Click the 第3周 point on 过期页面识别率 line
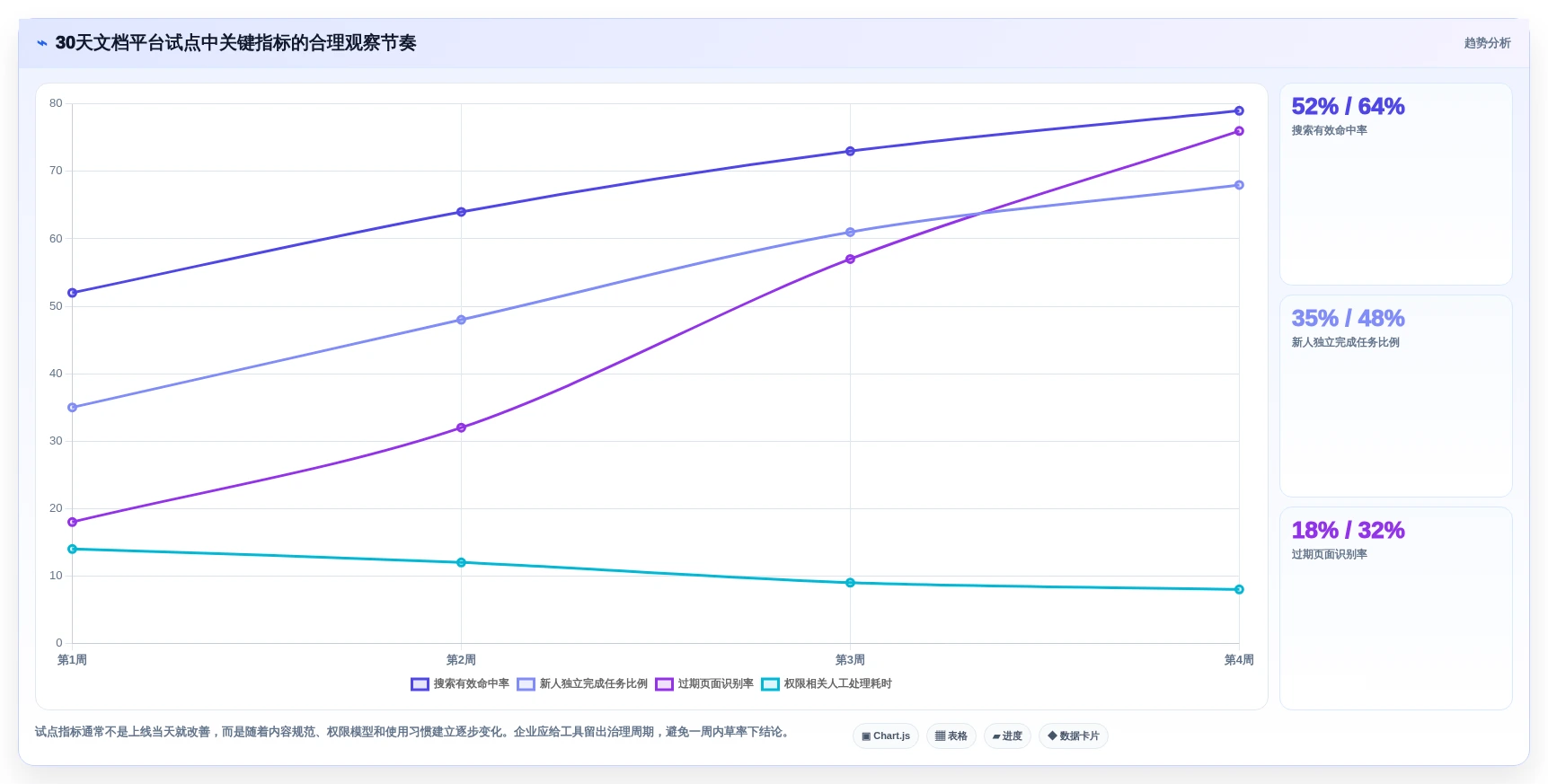Viewport: 1548px width, 784px height. point(850,260)
